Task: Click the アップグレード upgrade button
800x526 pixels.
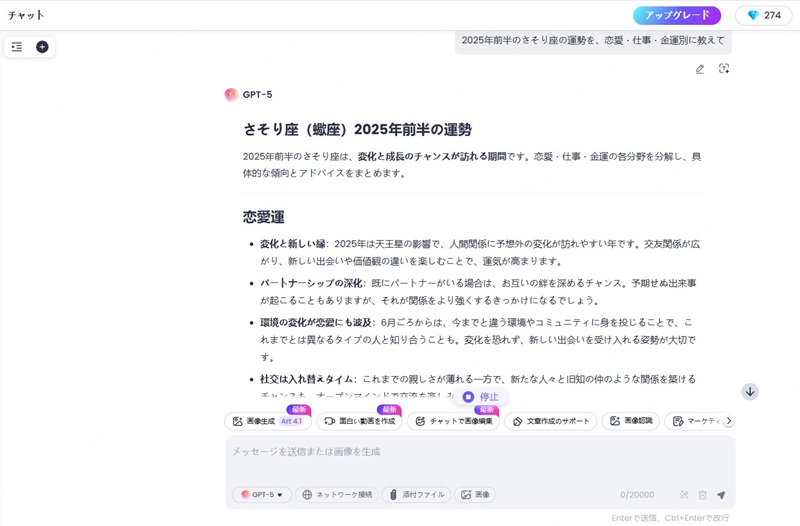Action: tap(676, 16)
